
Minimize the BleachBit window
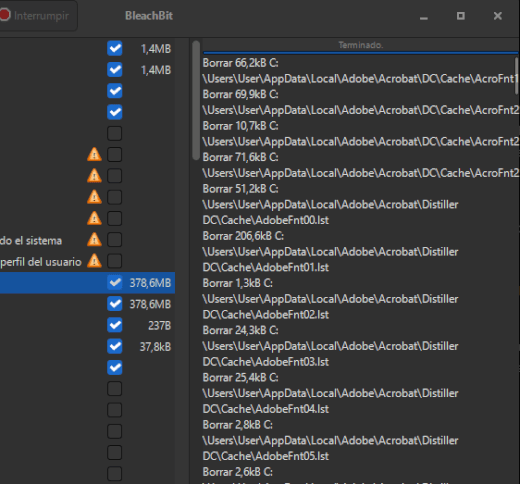[x=424, y=16]
